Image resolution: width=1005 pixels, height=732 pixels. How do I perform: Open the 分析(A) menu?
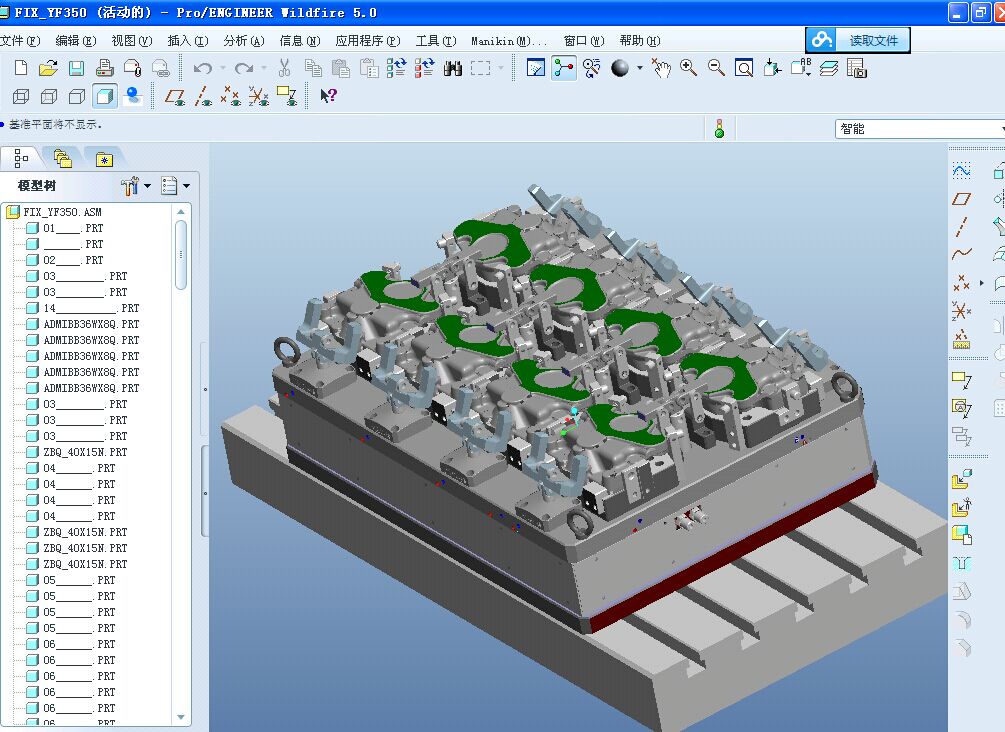coord(243,41)
